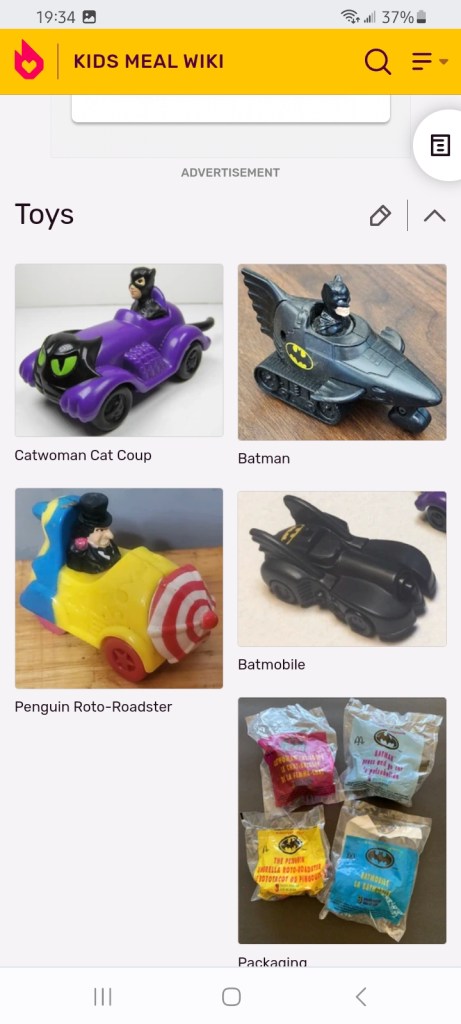Tap the battery indicator in status bar
Image resolution: width=461 pixels, height=1024 pixels.
click(x=422, y=18)
